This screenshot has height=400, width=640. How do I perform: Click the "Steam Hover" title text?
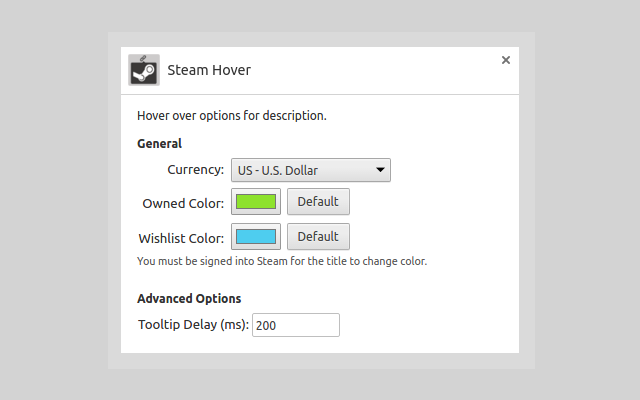point(209,70)
